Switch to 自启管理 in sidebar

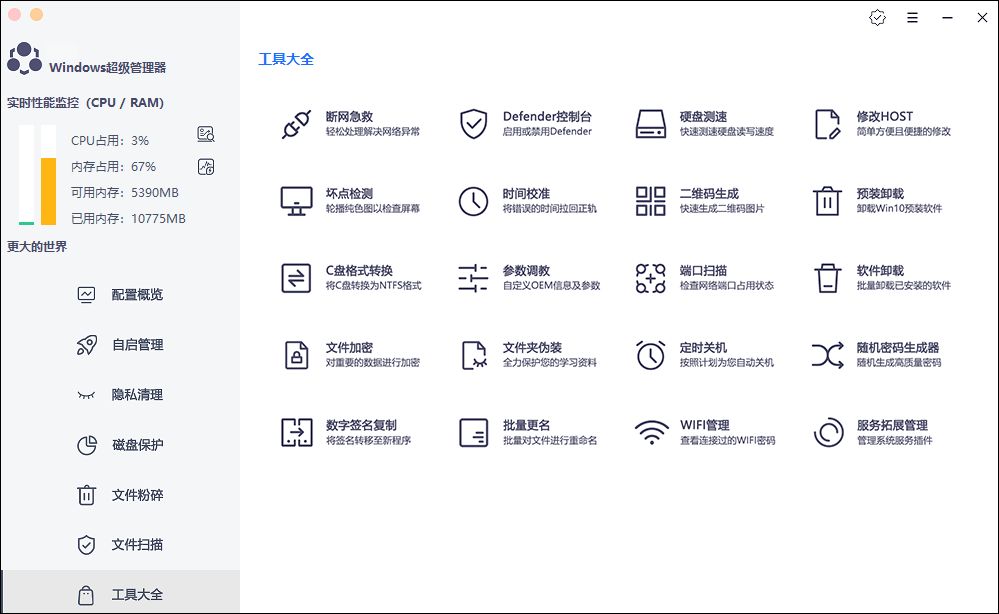[120, 345]
